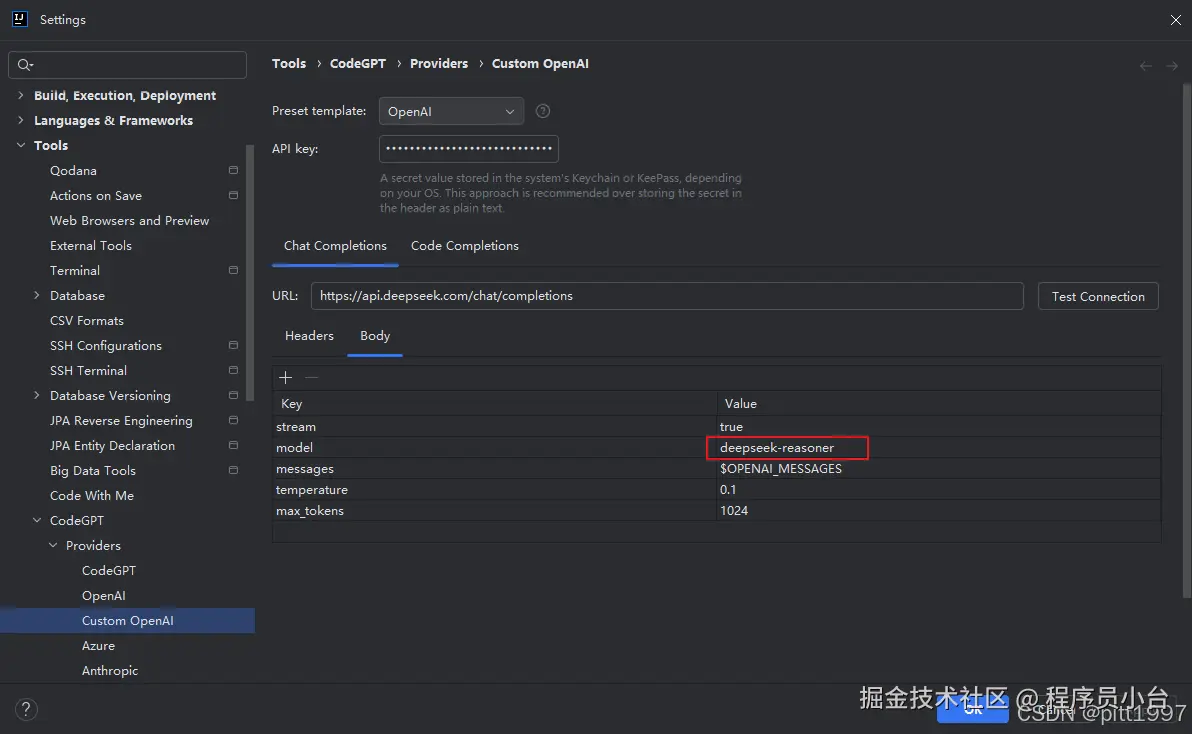Select the Azure provider item
The image size is (1192, 734).
click(x=98, y=646)
